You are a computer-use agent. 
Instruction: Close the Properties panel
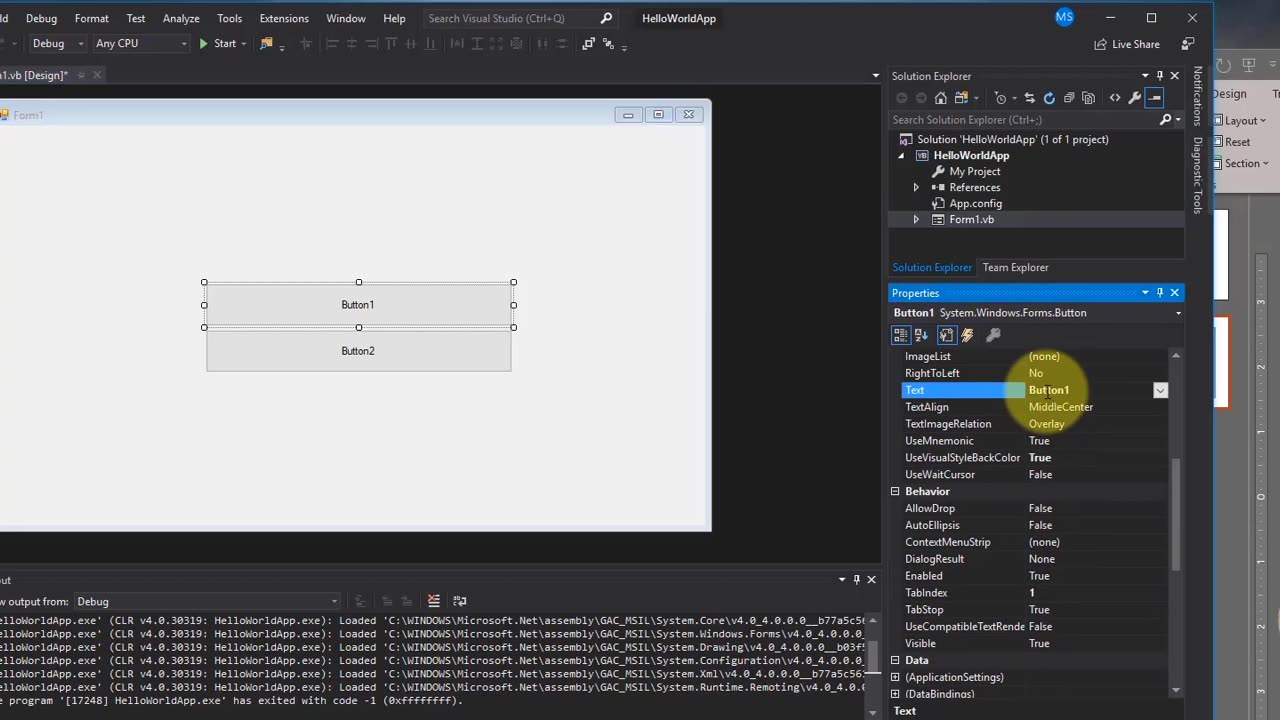(1175, 293)
